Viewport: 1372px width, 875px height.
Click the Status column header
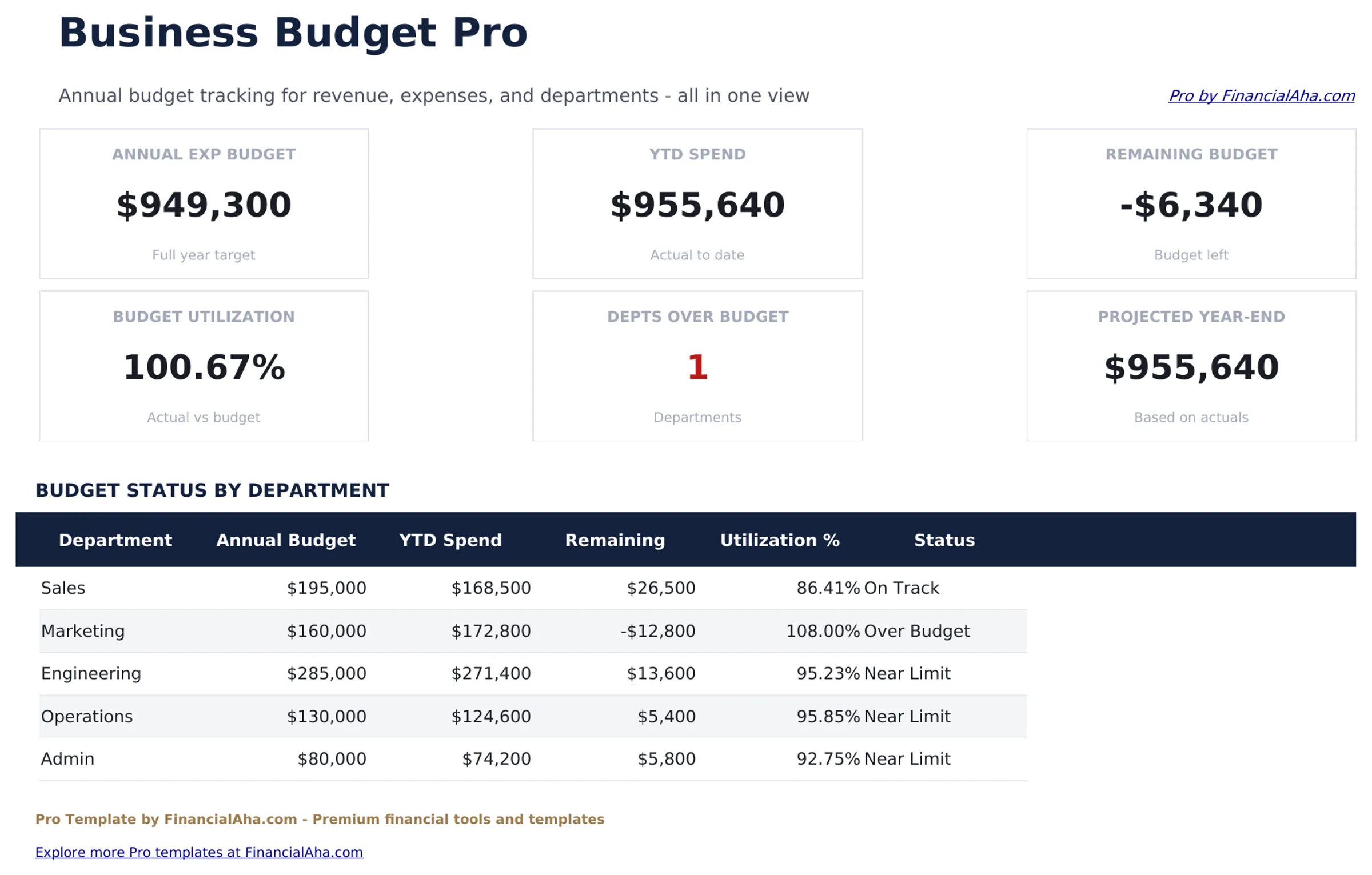tap(944, 540)
